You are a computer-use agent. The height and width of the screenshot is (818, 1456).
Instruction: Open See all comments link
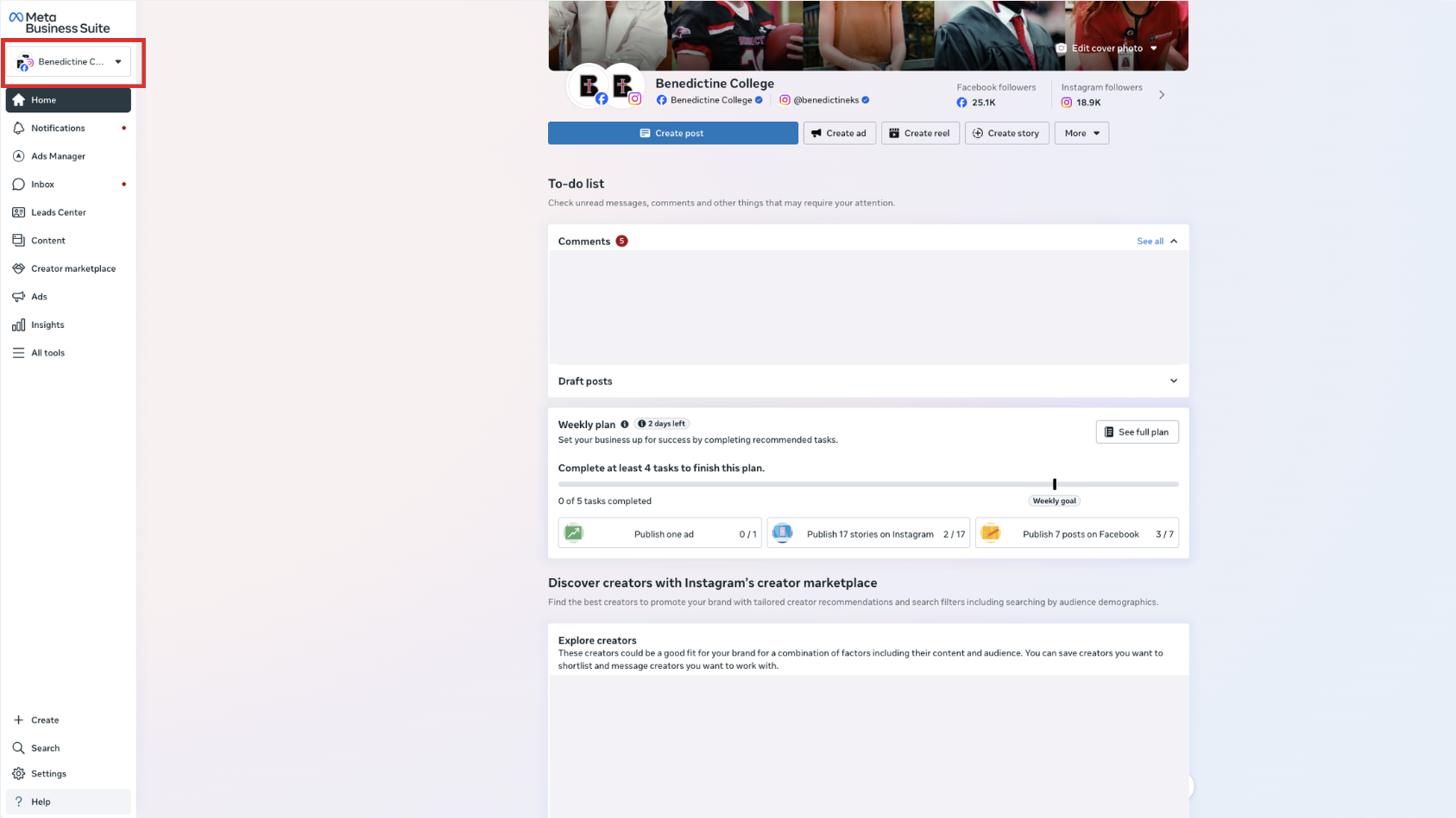coord(1150,242)
